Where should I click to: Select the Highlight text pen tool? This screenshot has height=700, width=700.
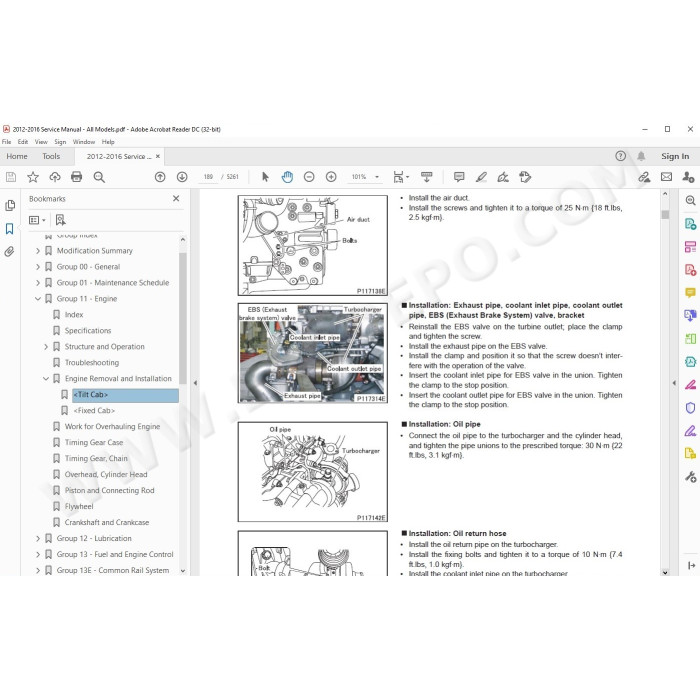click(481, 177)
